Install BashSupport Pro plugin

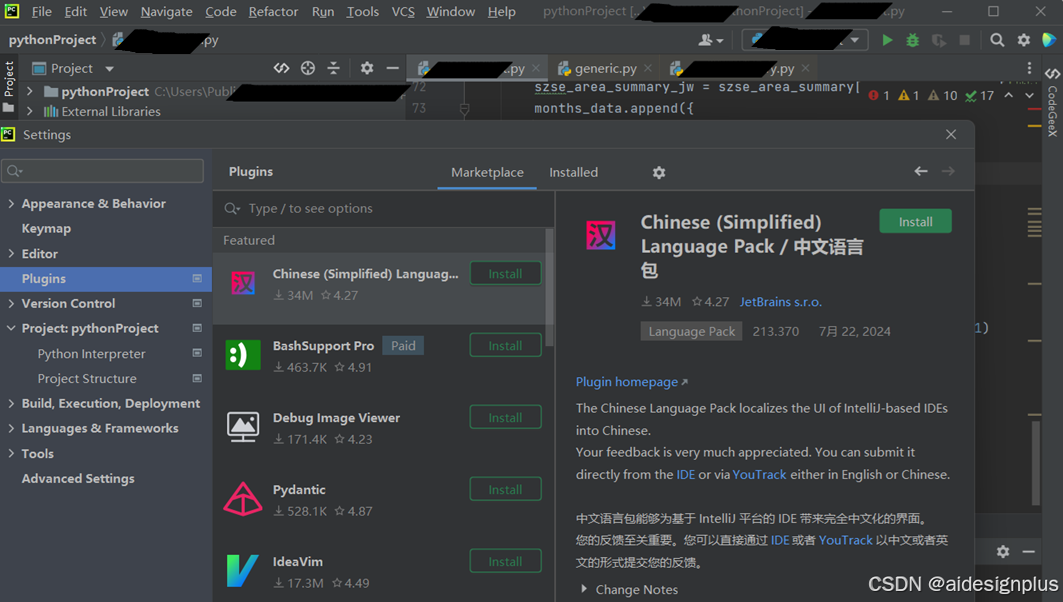click(506, 346)
